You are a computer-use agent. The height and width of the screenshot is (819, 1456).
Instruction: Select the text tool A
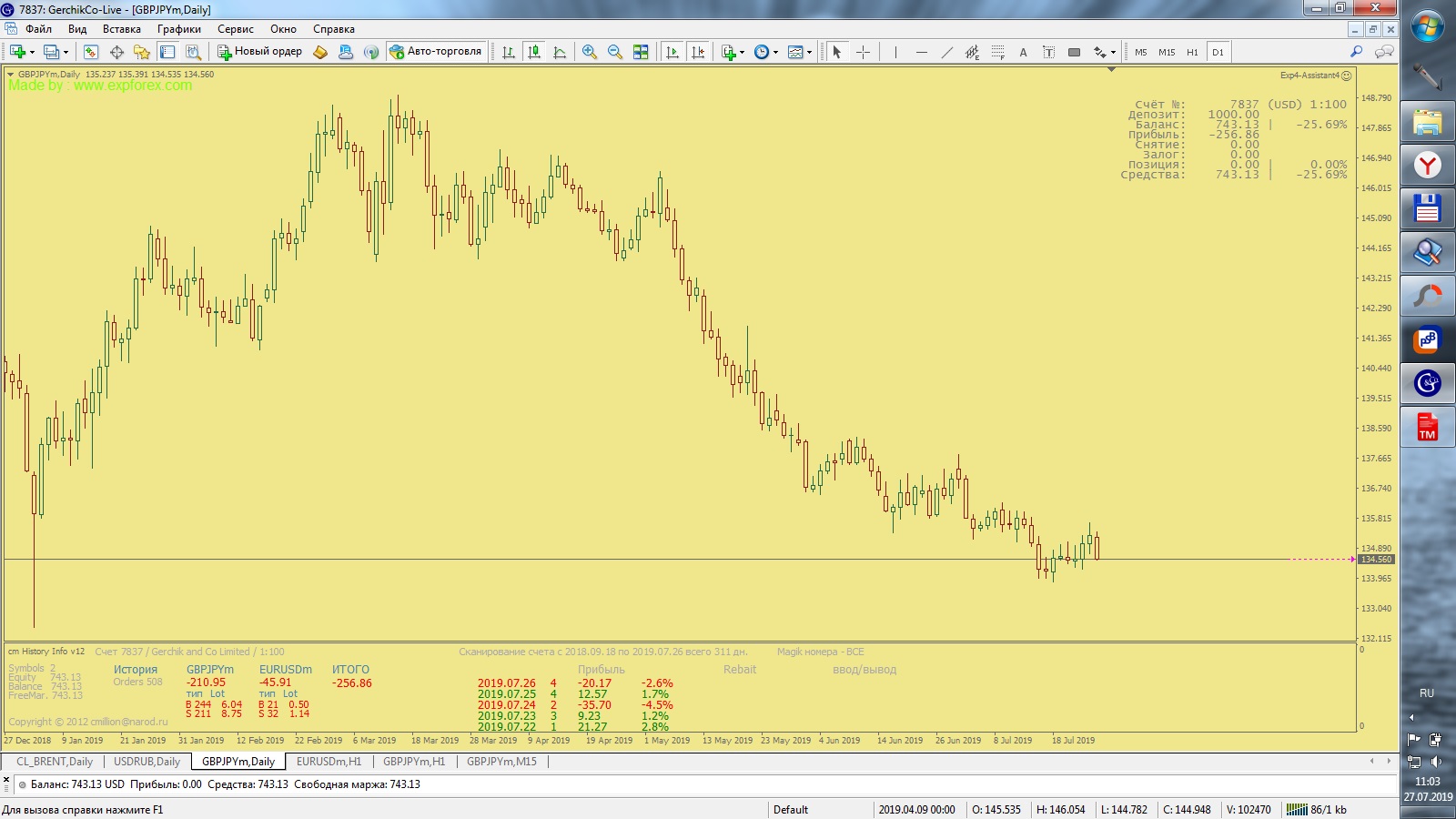click(1023, 52)
